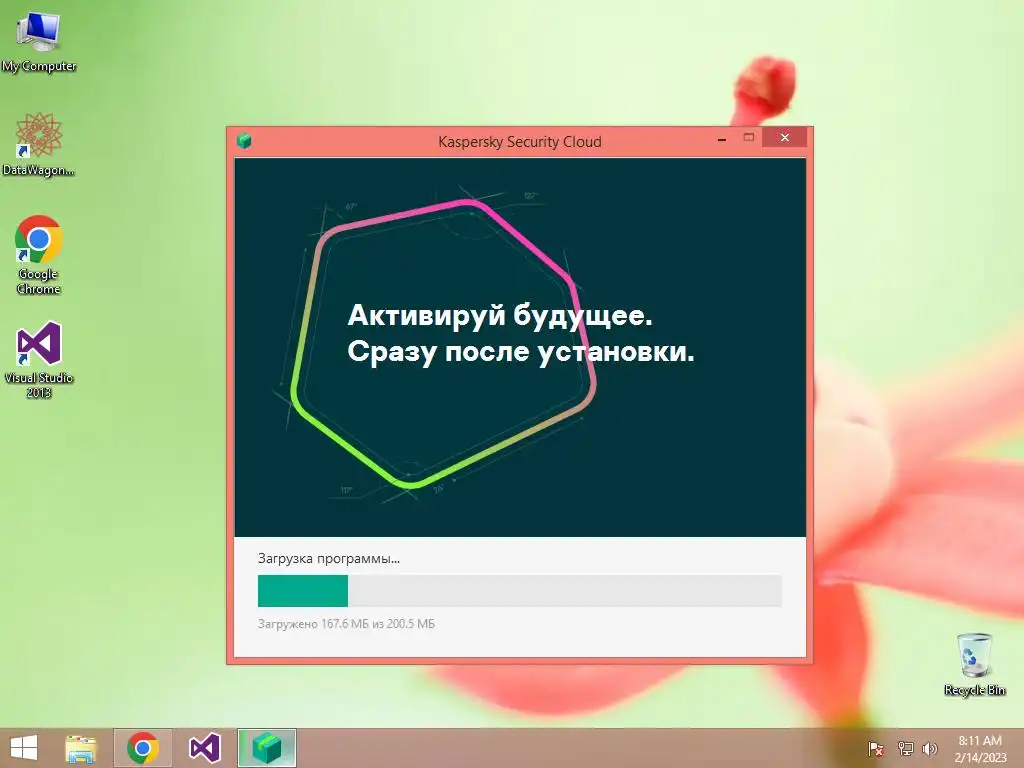Viewport: 1024px width, 768px height.
Task: Select Kaspersky installer taskbar button
Action: 266,748
